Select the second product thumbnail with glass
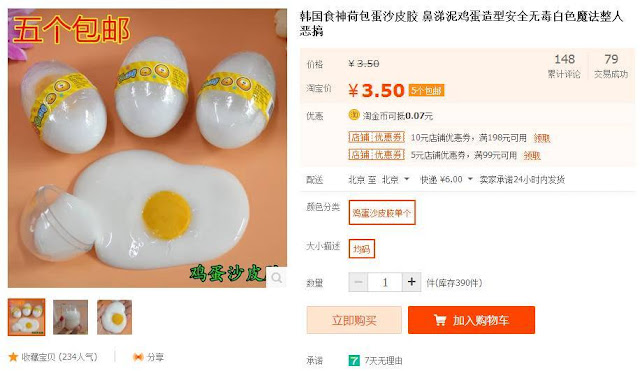 (x=71, y=317)
